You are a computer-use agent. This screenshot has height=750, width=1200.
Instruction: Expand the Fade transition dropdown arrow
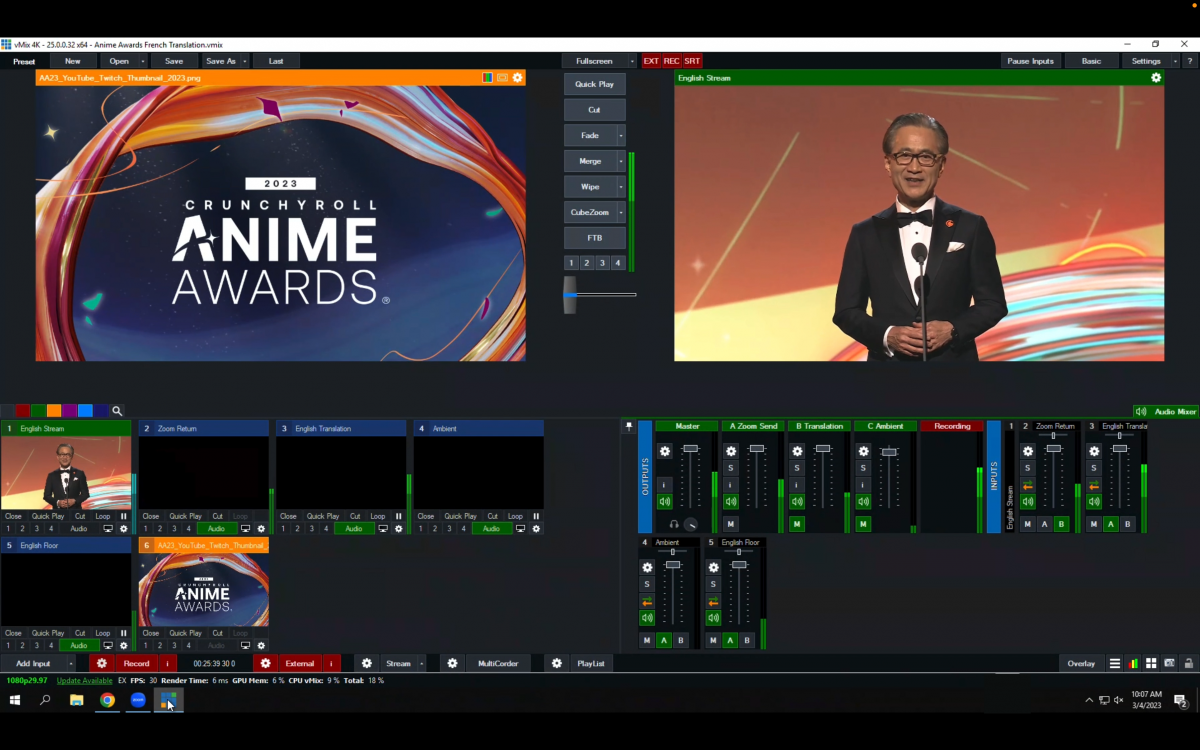(x=621, y=136)
